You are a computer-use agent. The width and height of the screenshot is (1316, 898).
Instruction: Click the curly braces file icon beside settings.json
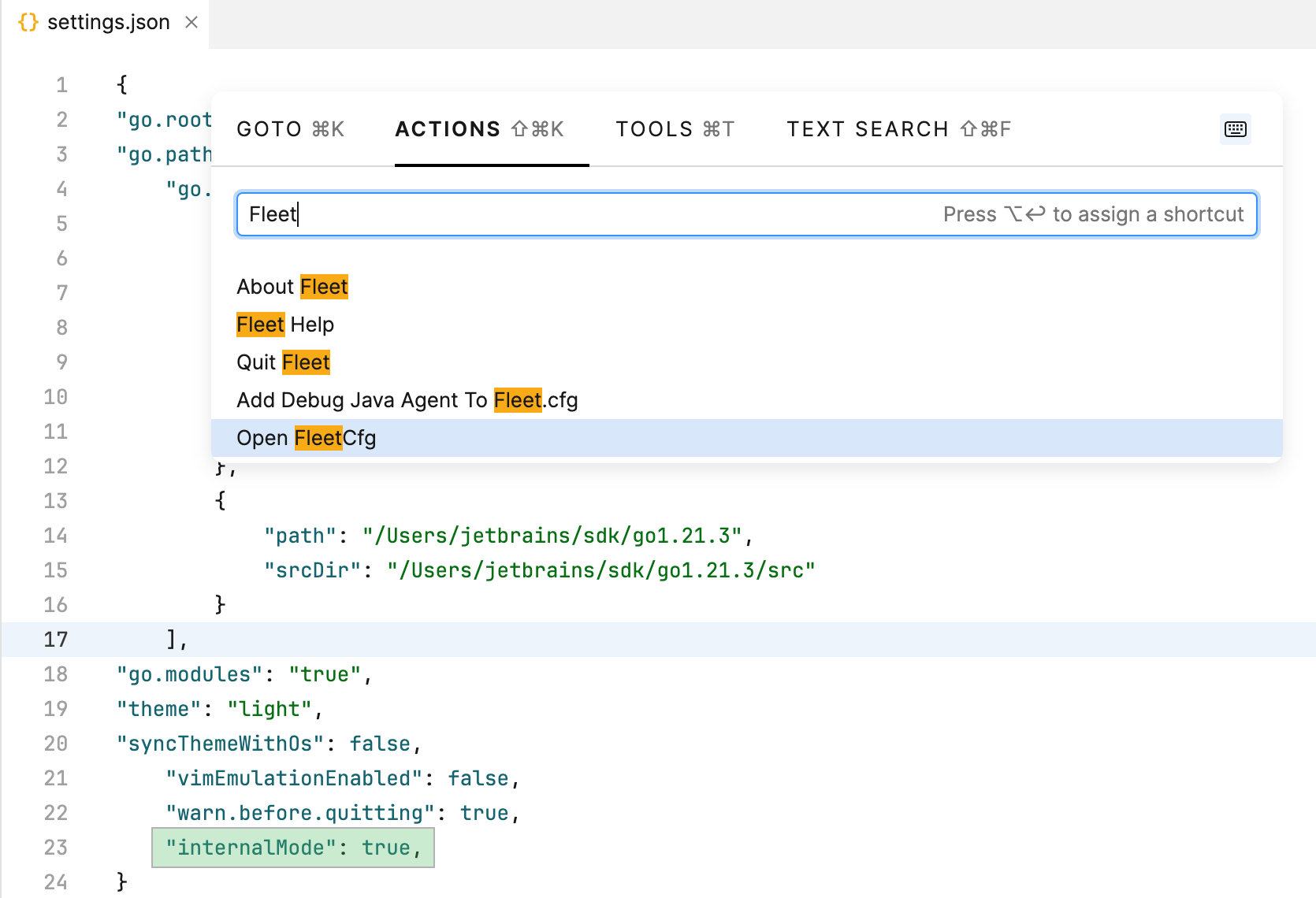click(27, 22)
